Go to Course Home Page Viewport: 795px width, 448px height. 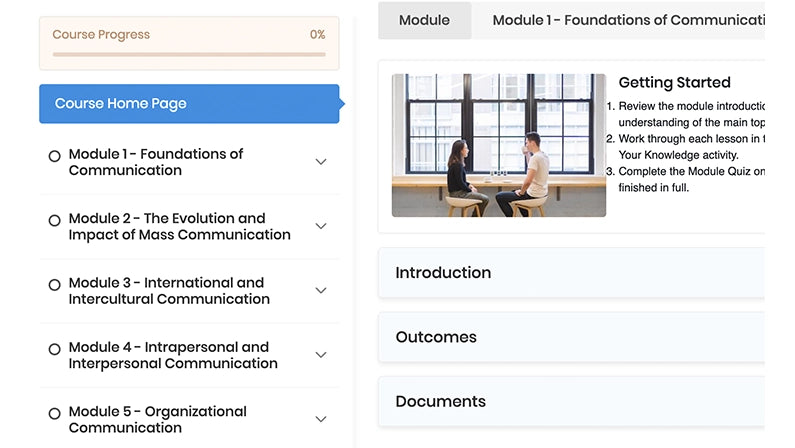tap(189, 104)
